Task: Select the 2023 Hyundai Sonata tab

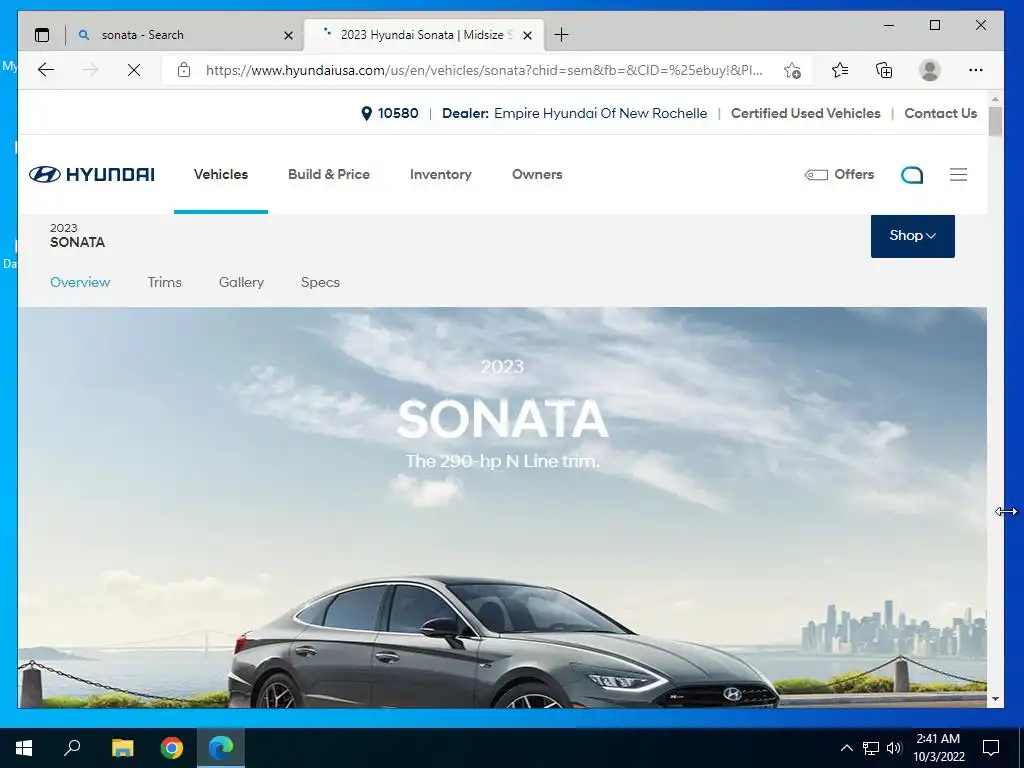Action: point(424,35)
